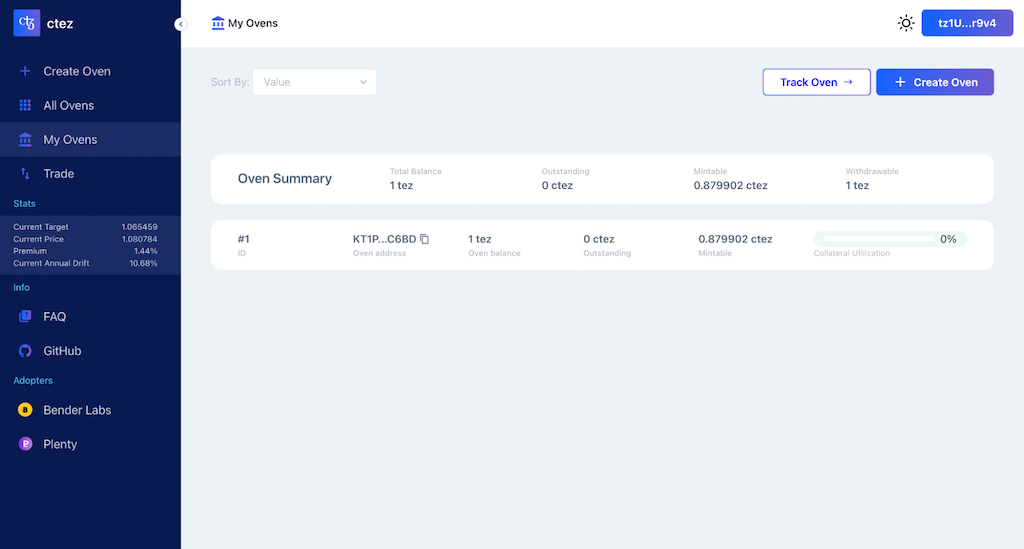Image resolution: width=1024 pixels, height=549 pixels.
Task: Open the Sort By Value dropdown
Action: [x=314, y=82]
